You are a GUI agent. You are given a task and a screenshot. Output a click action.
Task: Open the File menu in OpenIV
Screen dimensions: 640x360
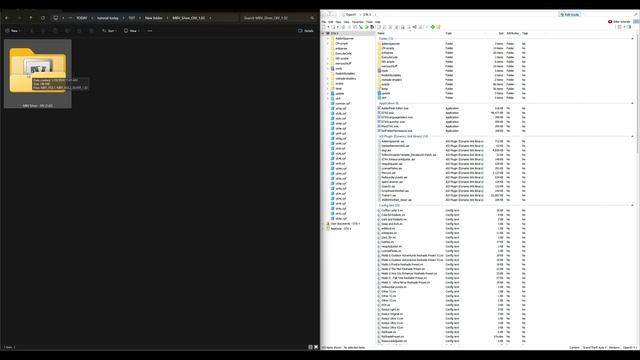(x=324, y=22)
